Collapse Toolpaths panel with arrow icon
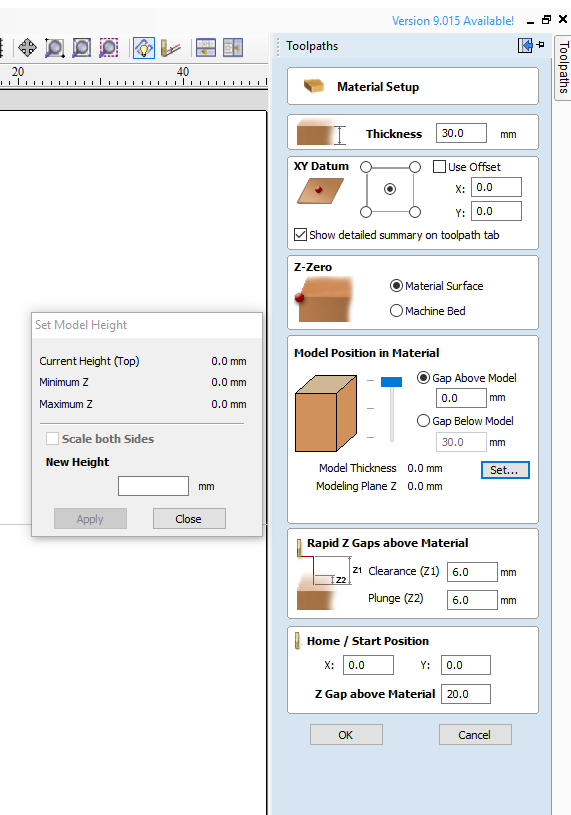 click(x=525, y=46)
